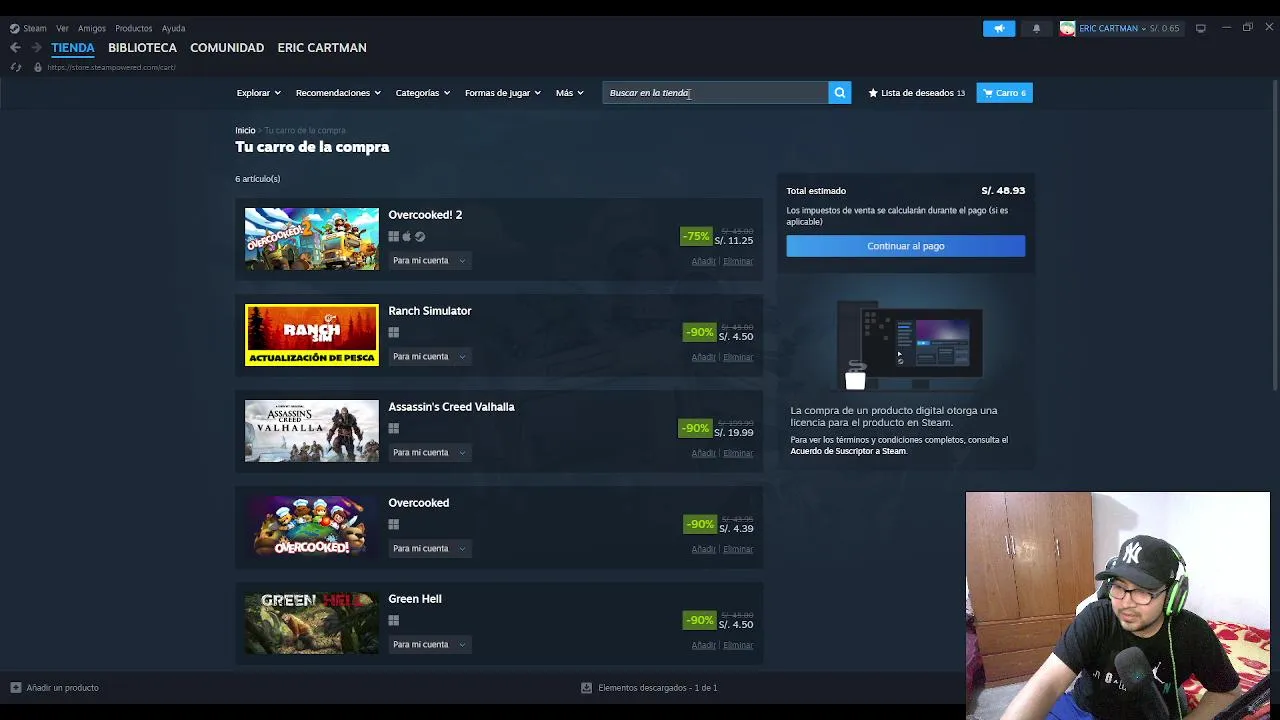
Task: Click the Buscar en la tienda field
Action: pos(715,93)
